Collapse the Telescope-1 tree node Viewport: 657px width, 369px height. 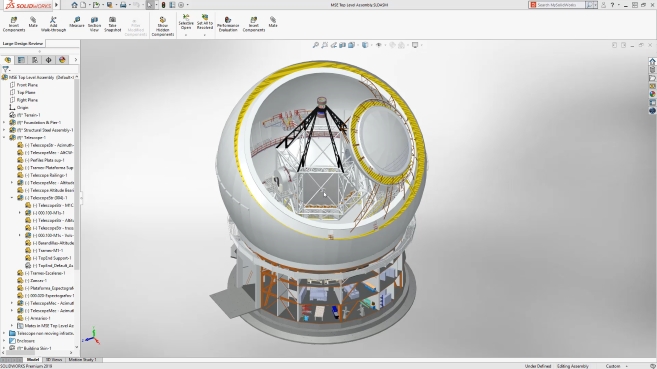click(4, 138)
